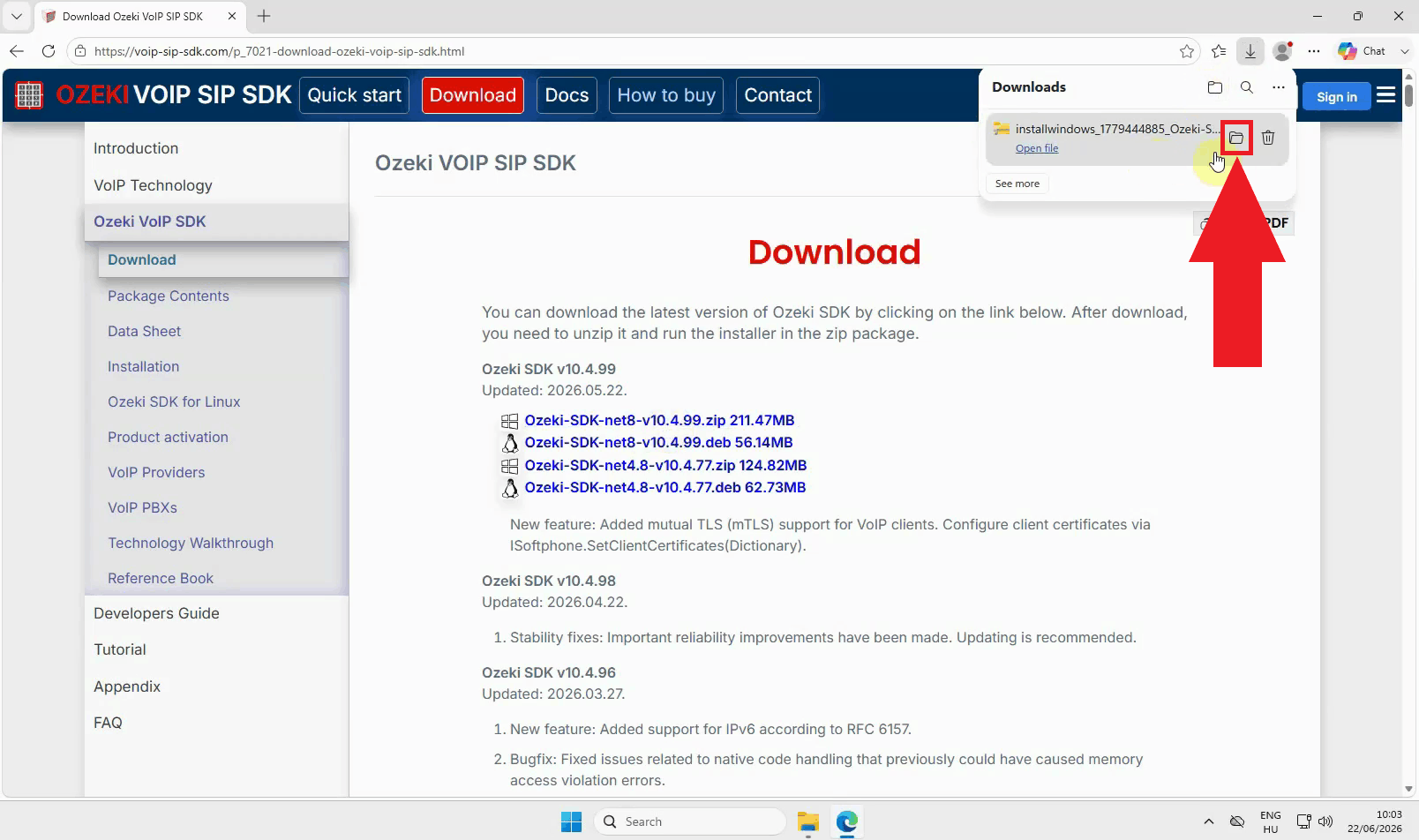
Task: Click See more in Downloads panel
Action: (x=1017, y=184)
